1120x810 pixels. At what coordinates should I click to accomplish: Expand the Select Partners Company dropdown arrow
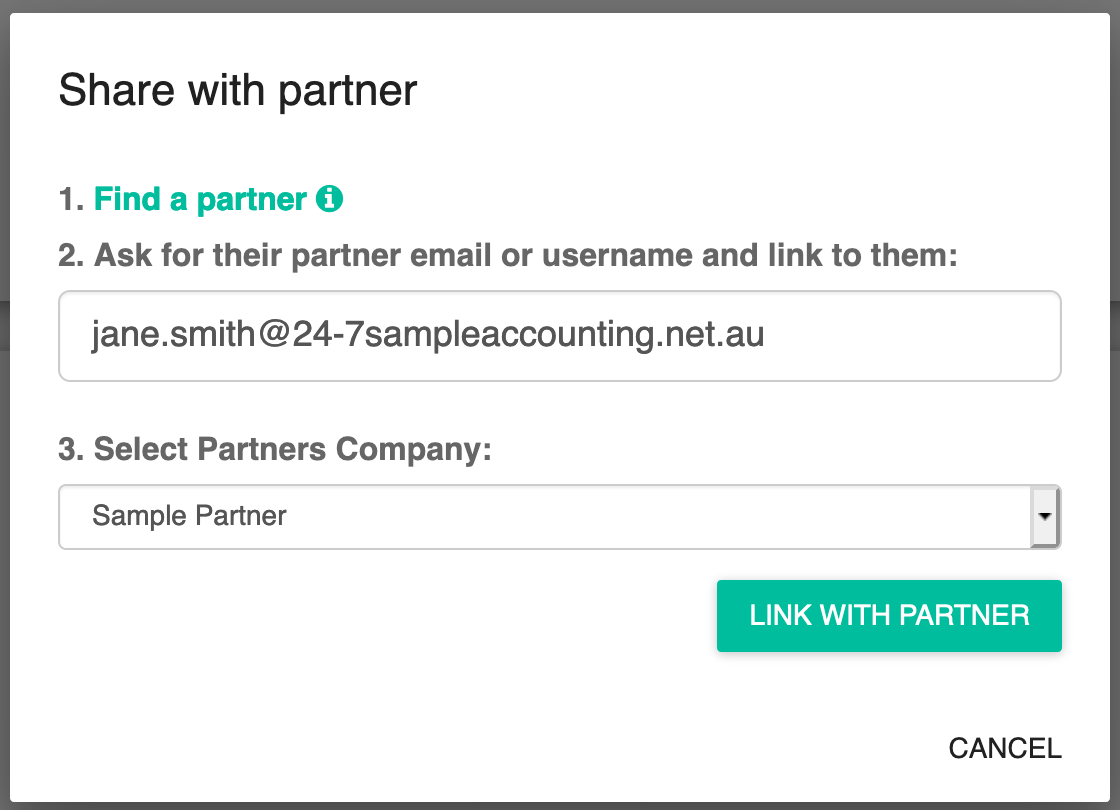[x=1044, y=516]
